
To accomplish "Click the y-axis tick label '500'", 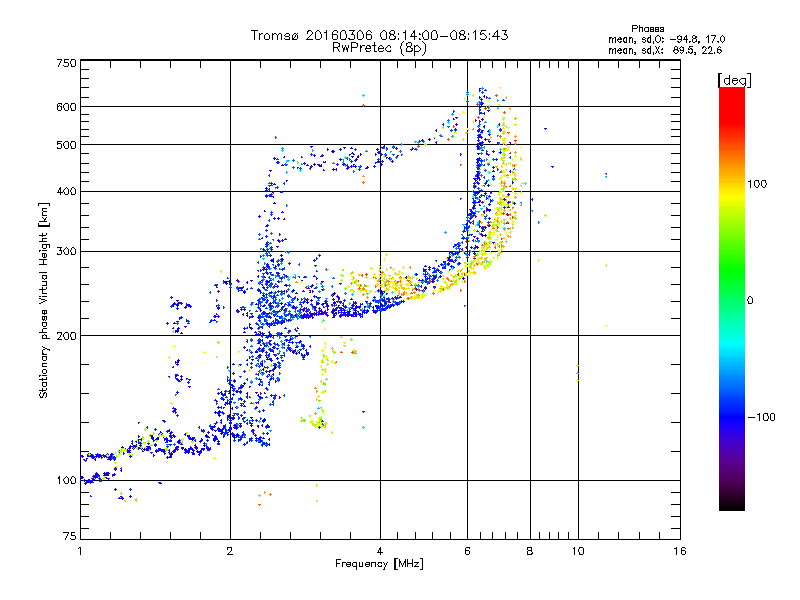I will click(x=66, y=145).
